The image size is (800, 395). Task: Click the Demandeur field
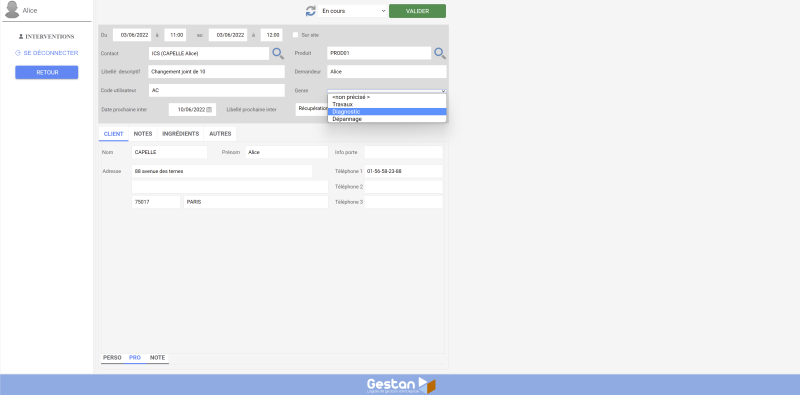click(x=387, y=72)
